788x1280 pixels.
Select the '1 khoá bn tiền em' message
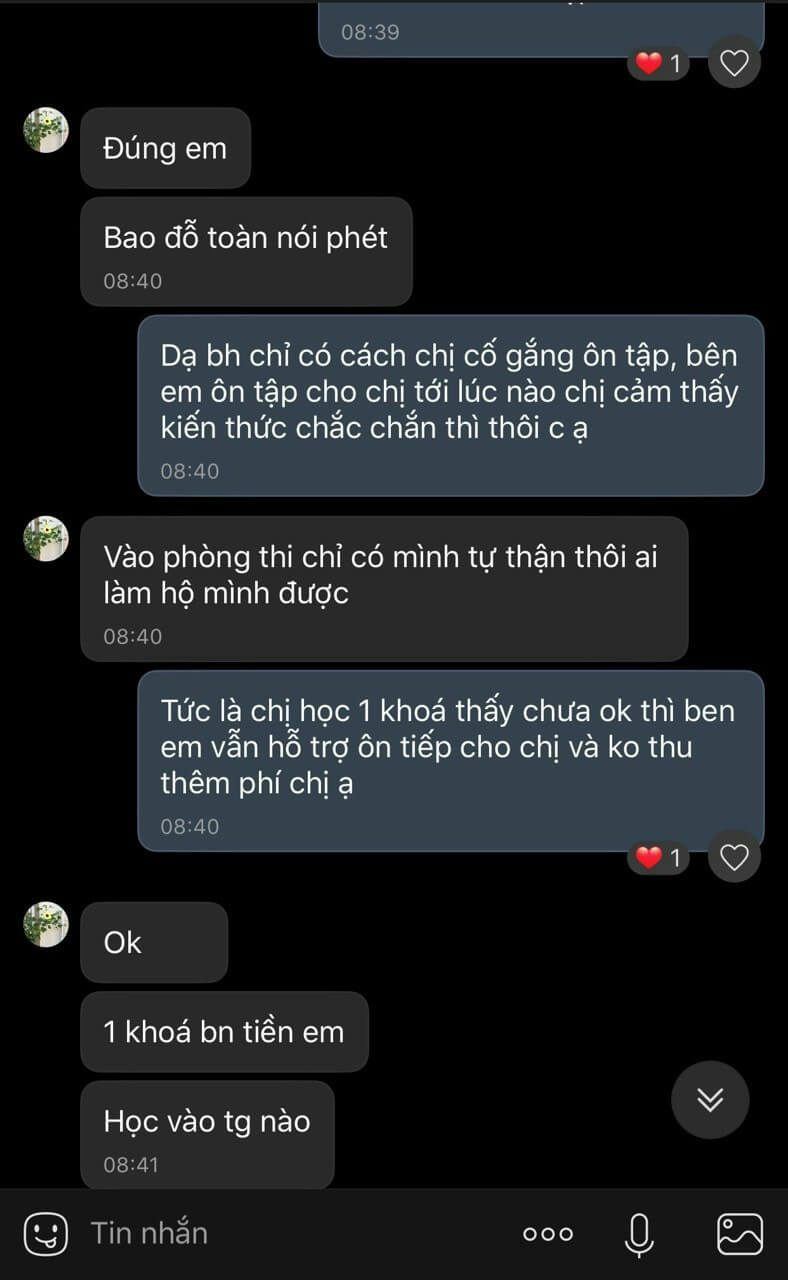click(224, 1032)
